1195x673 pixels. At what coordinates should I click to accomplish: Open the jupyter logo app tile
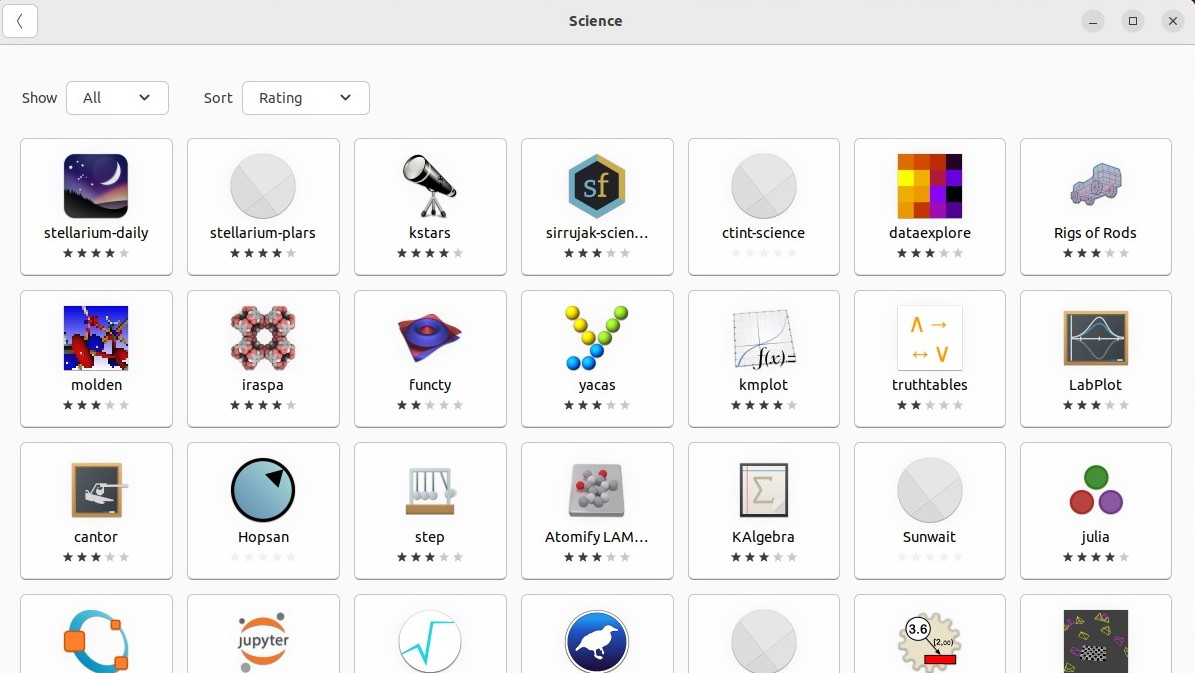coord(263,633)
